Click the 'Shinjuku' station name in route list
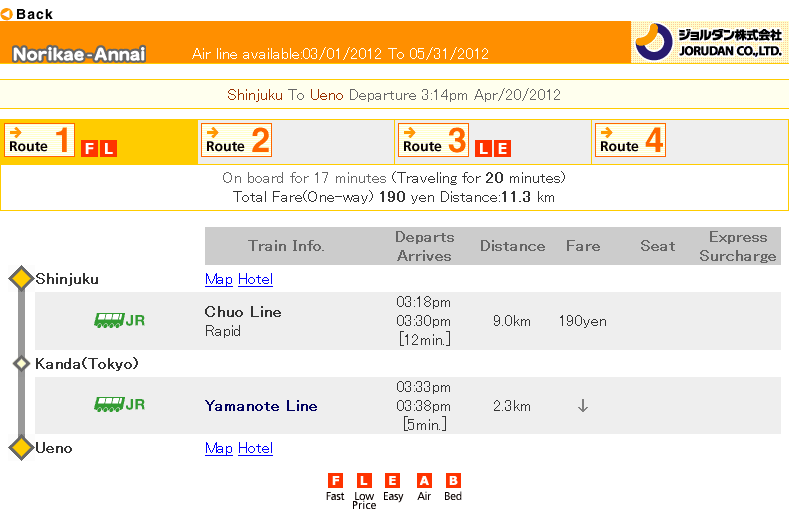This screenshot has width=790, height=519. [67, 279]
